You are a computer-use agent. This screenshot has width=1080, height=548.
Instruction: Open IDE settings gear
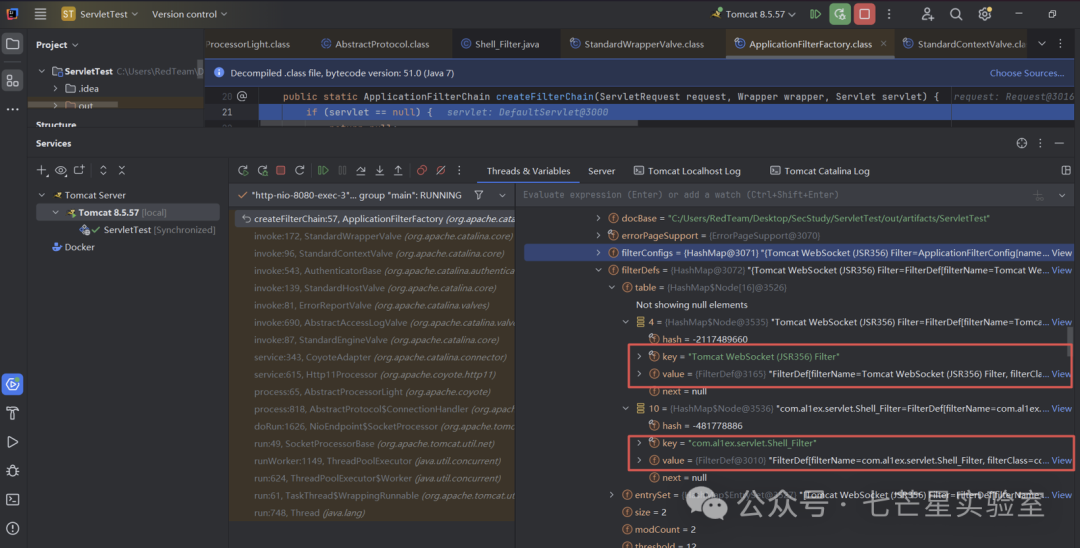click(985, 14)
